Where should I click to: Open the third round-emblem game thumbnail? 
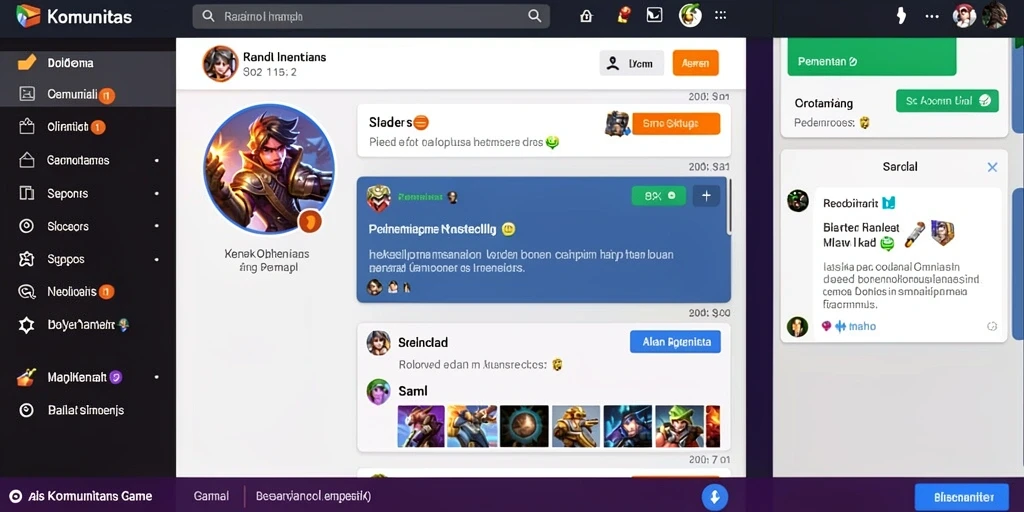(524, 426)
